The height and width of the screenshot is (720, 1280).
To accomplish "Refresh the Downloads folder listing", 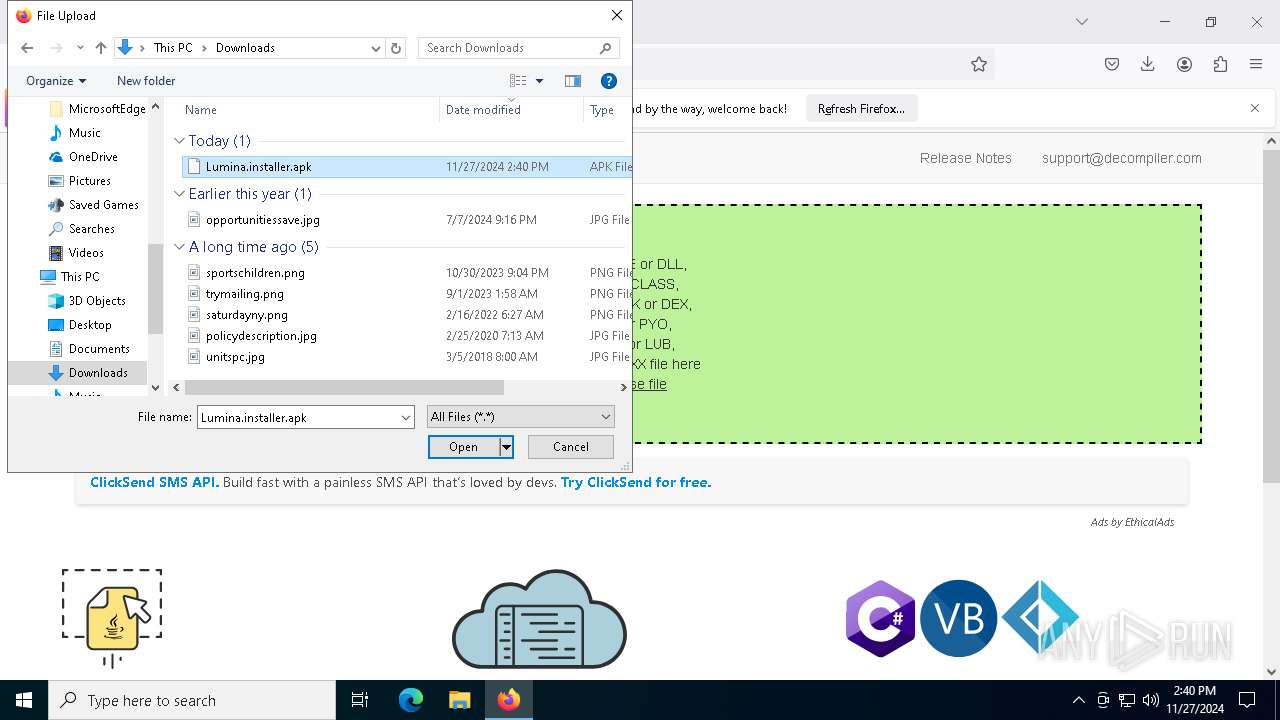I will point(396,48).
